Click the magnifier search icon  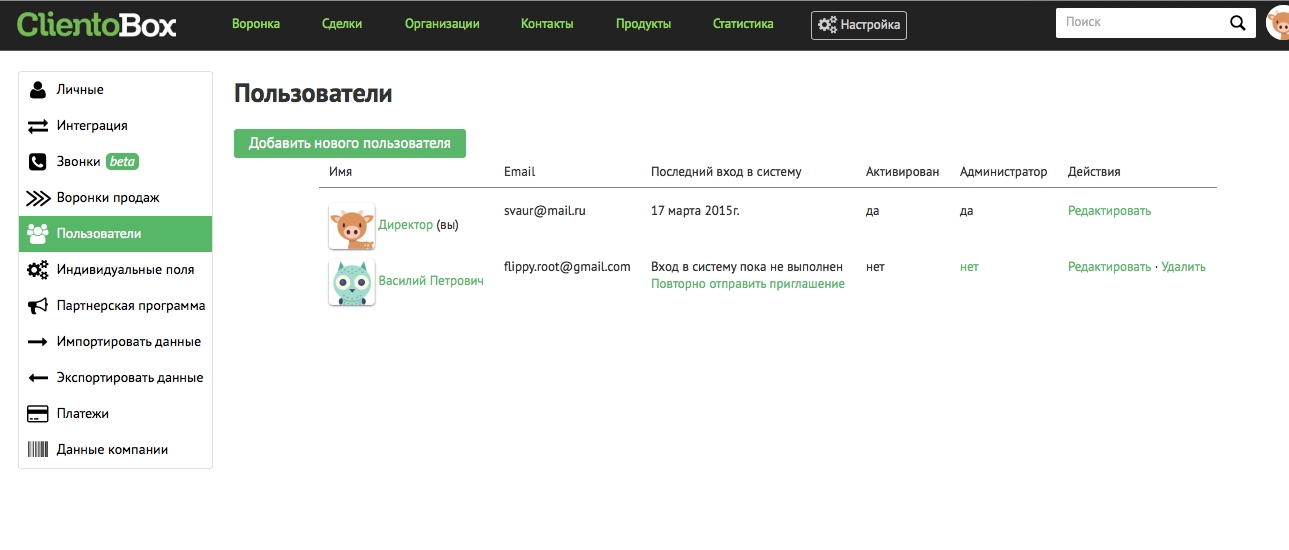click(x=1237, y=24)
